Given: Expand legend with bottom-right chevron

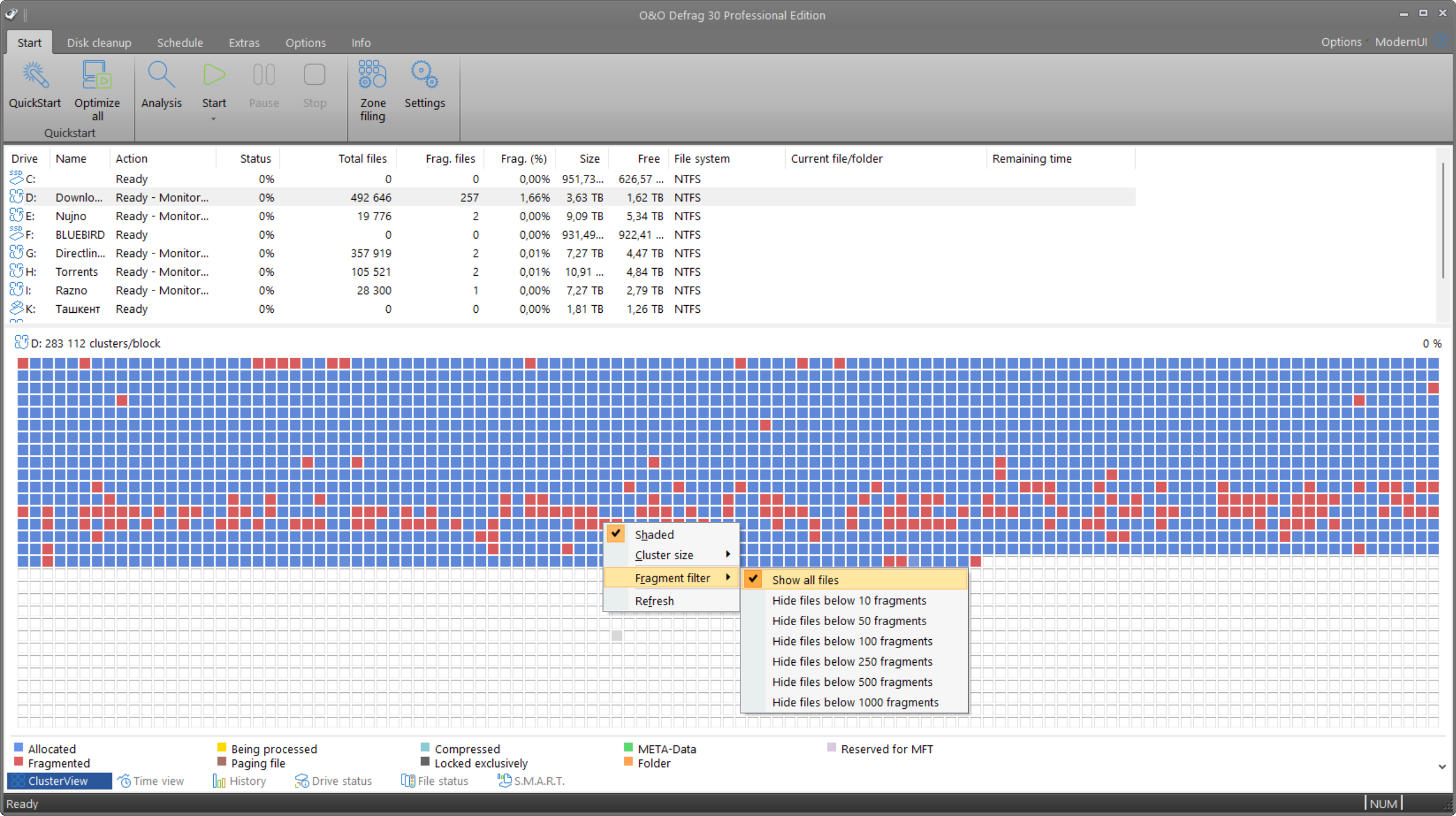Looking at the screenshot, I should pos(1442,767).
